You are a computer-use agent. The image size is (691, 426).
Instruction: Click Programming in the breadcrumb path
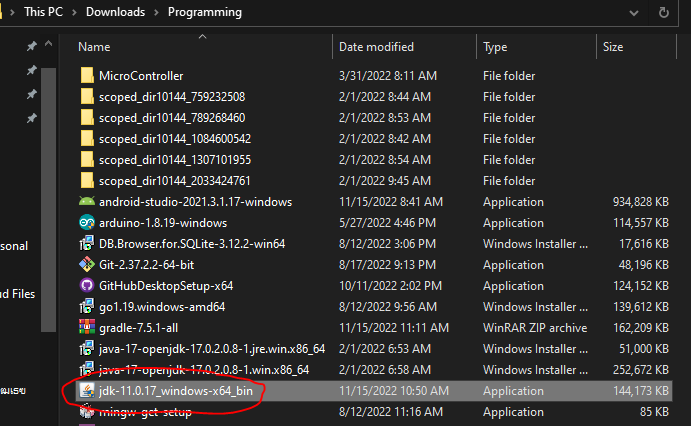tap(204, 12)
